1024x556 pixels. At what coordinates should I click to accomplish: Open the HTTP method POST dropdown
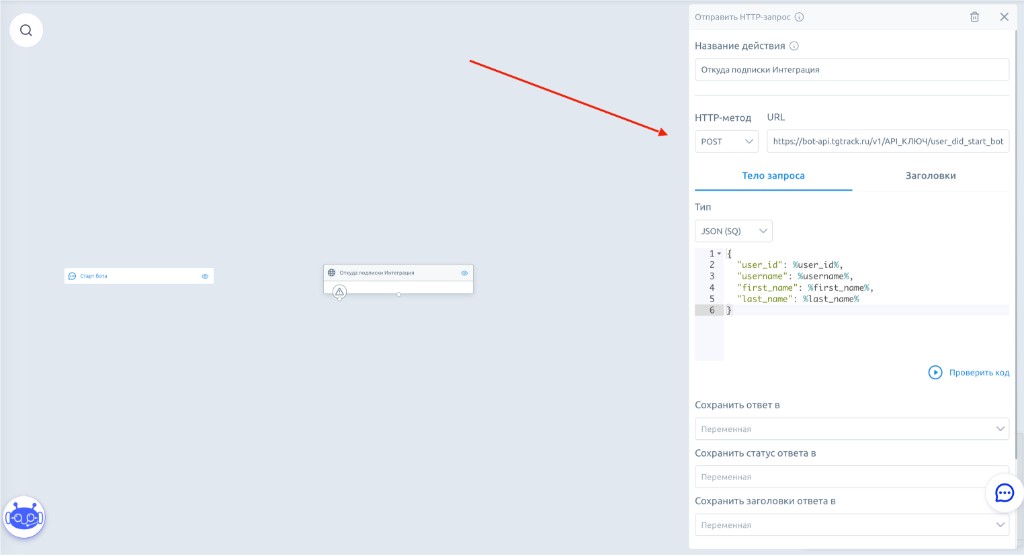(x=726, y=141)
